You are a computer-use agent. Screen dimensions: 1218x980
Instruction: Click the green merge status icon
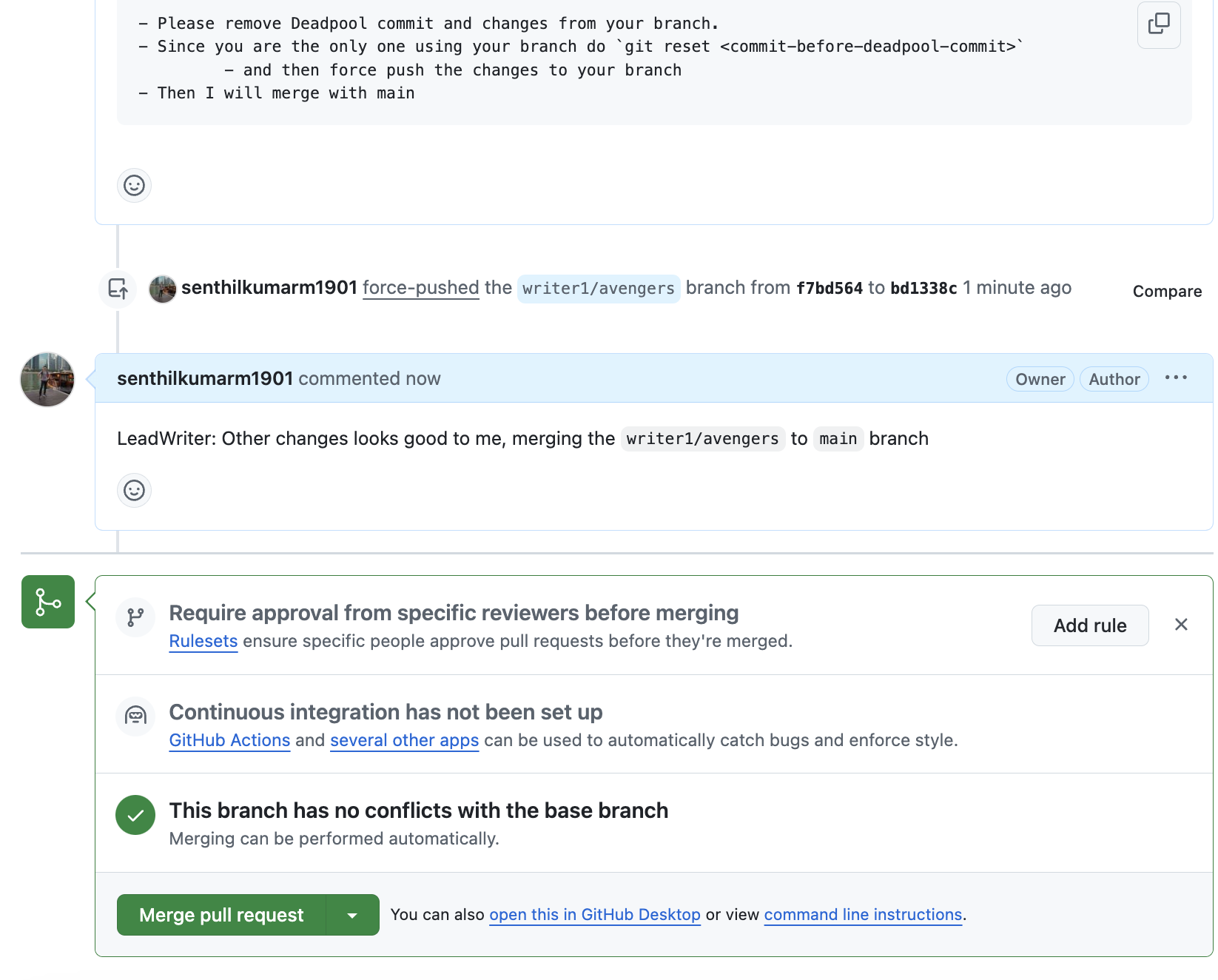click(x=48, y=602)
